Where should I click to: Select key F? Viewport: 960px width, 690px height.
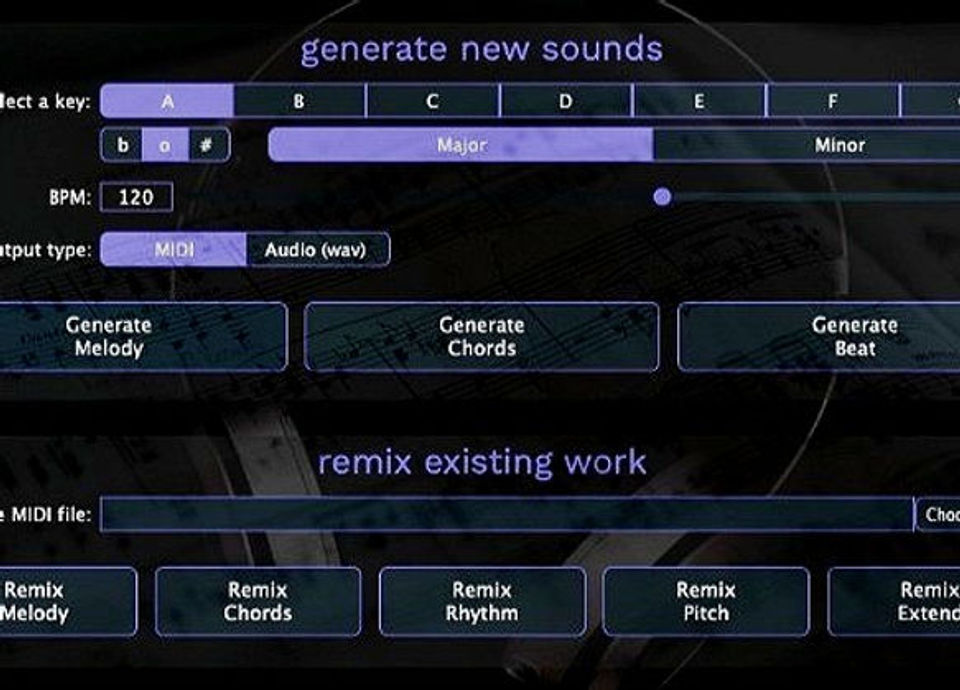833,100
